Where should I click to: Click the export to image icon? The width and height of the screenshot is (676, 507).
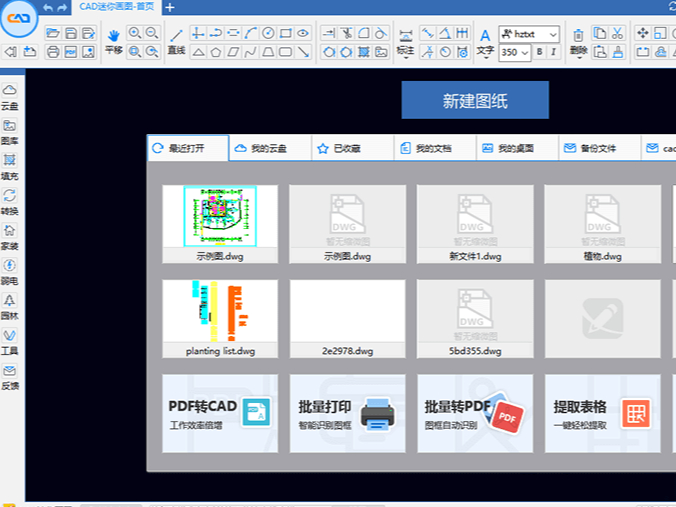(x=88, y=52)
